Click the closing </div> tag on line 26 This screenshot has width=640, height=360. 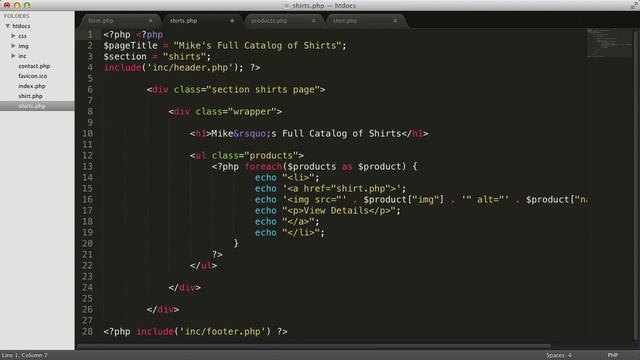(163, 310)
